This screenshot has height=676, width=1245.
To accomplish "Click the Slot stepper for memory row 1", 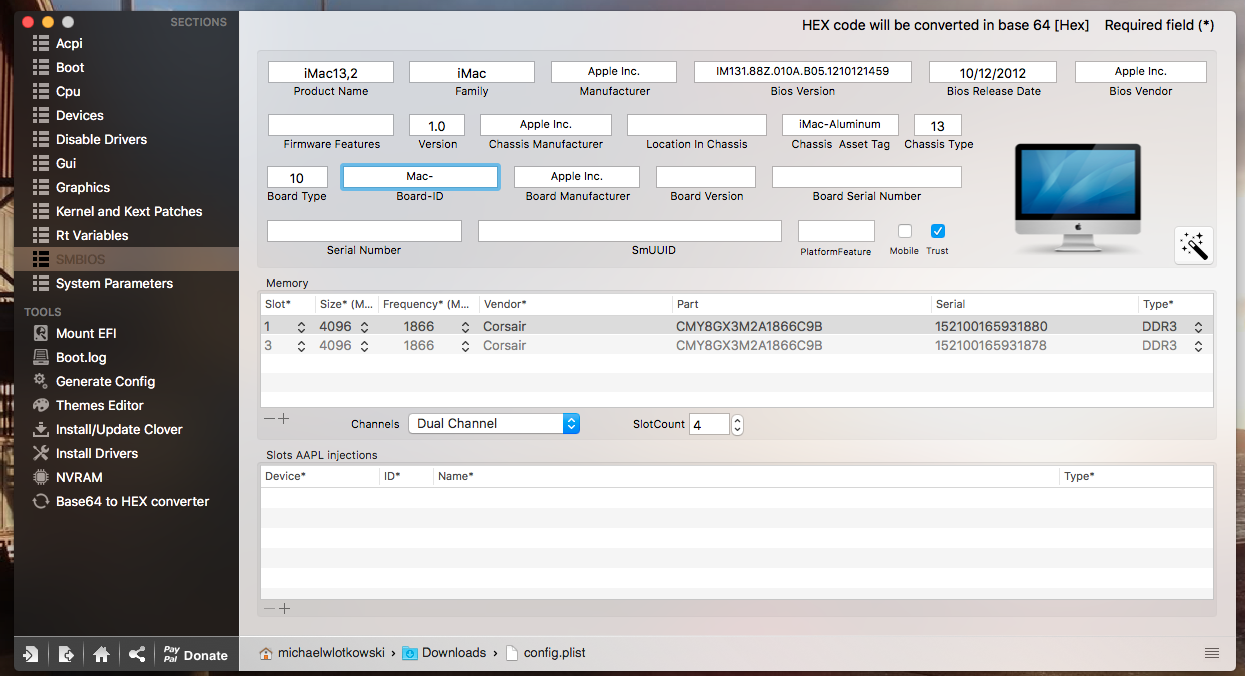I will point(302,327).
